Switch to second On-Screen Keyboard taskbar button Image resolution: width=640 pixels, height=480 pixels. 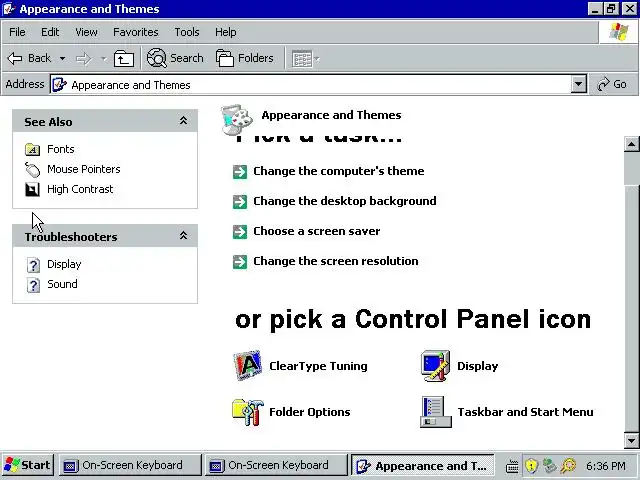(x=276, y=465)
